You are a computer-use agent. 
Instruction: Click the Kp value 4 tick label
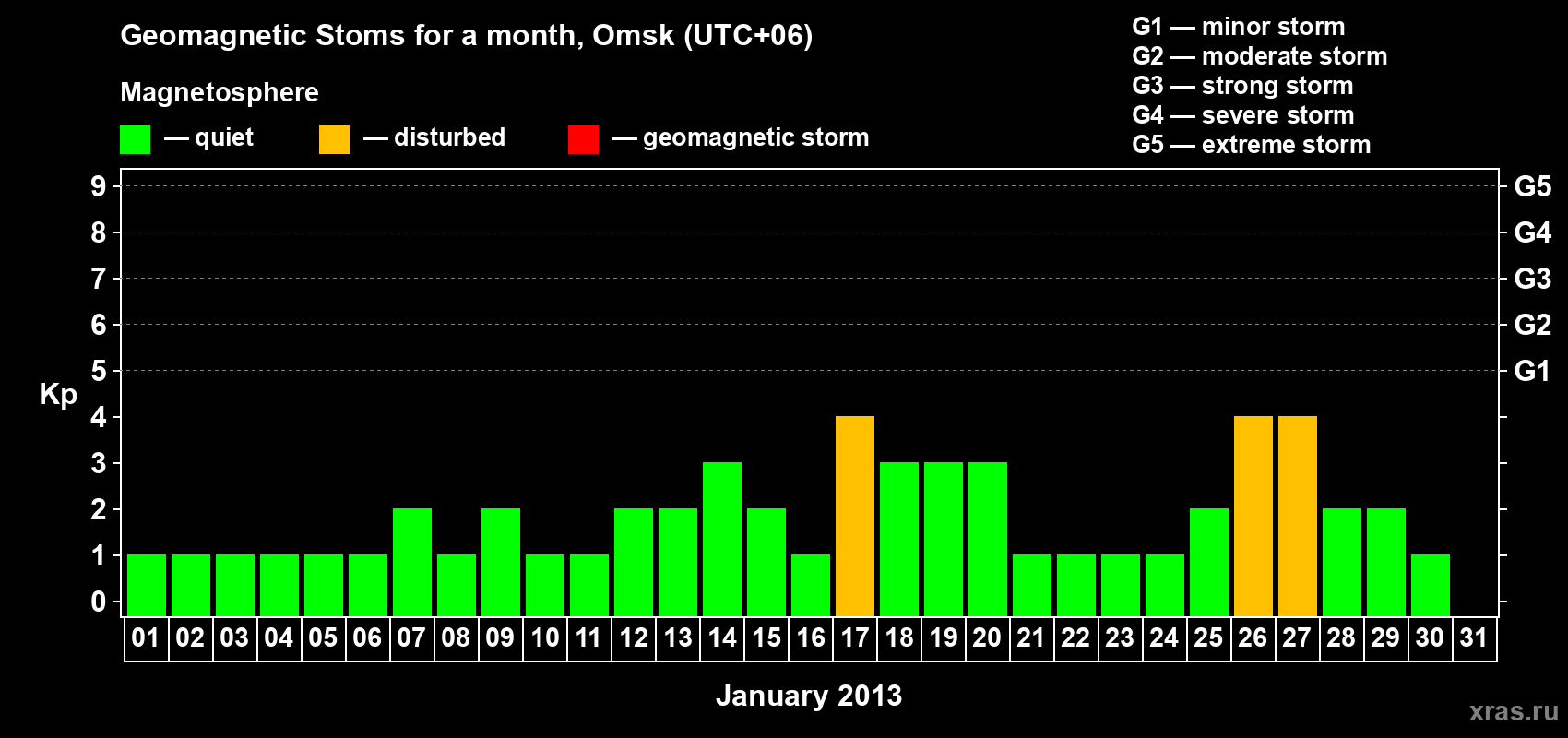[99, 417]
